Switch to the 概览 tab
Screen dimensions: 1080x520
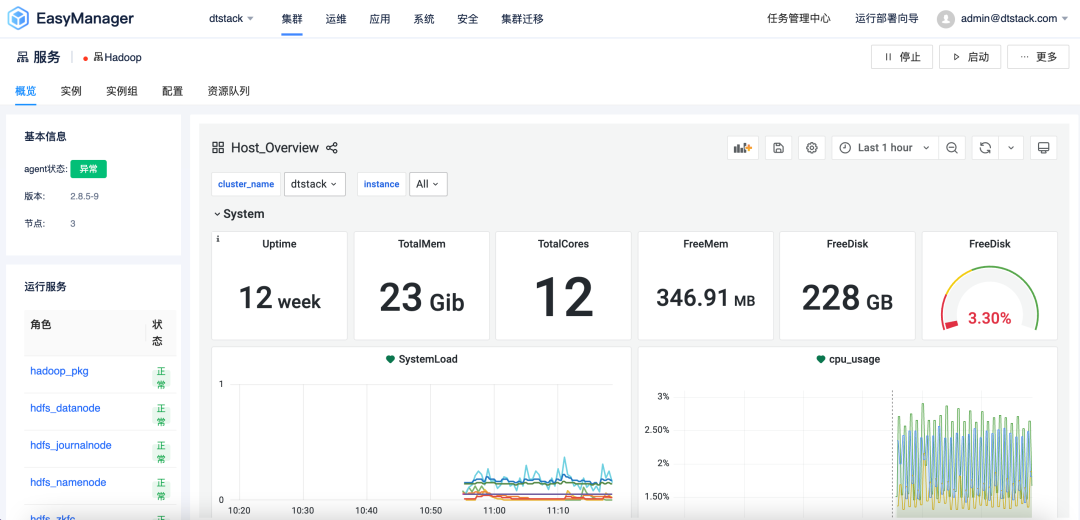tap(25, 91)
